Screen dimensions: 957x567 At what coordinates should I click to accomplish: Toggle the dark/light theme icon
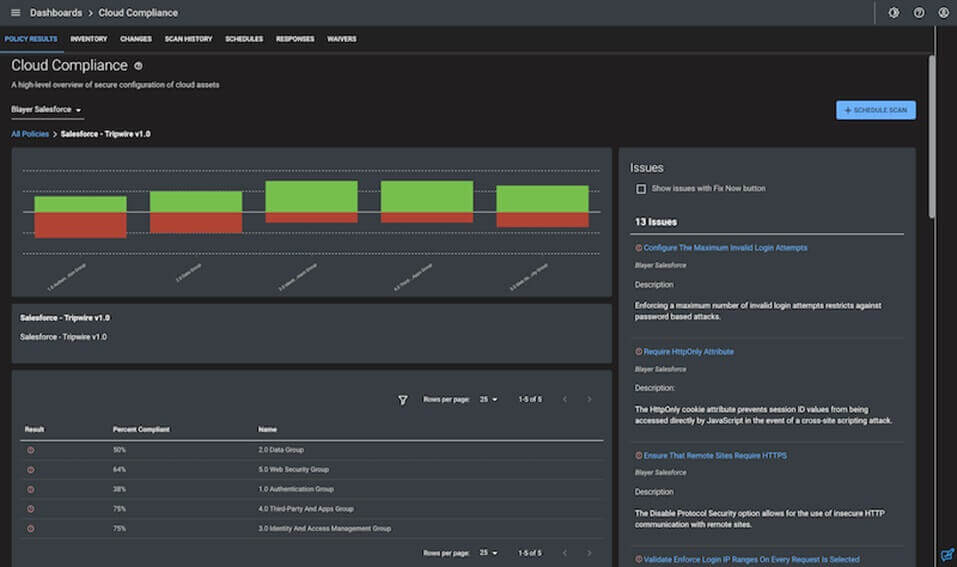tap(893, 13)
